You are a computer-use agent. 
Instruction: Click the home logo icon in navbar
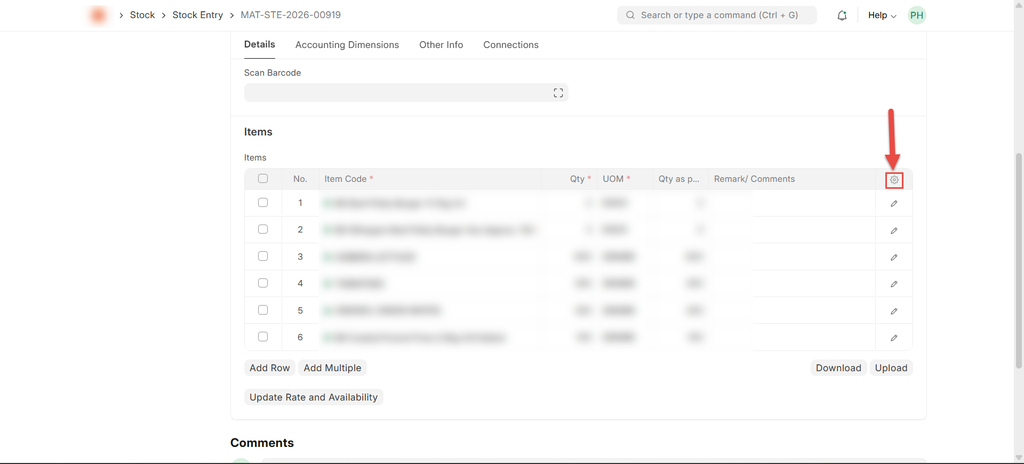point(98,16)
